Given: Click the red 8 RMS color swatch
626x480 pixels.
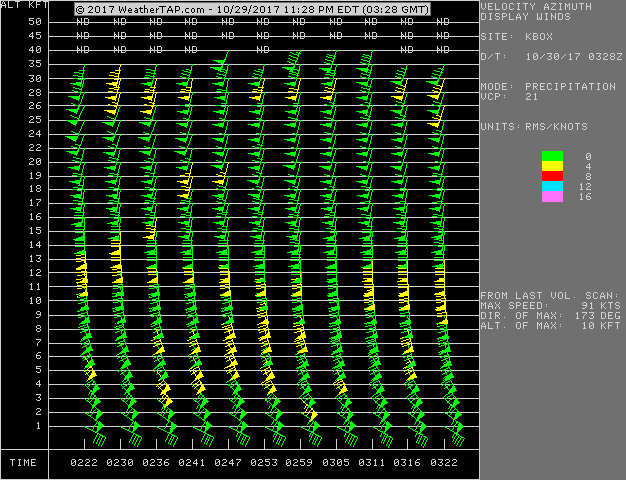Looking at the screenshot, I should click(552, 176).
